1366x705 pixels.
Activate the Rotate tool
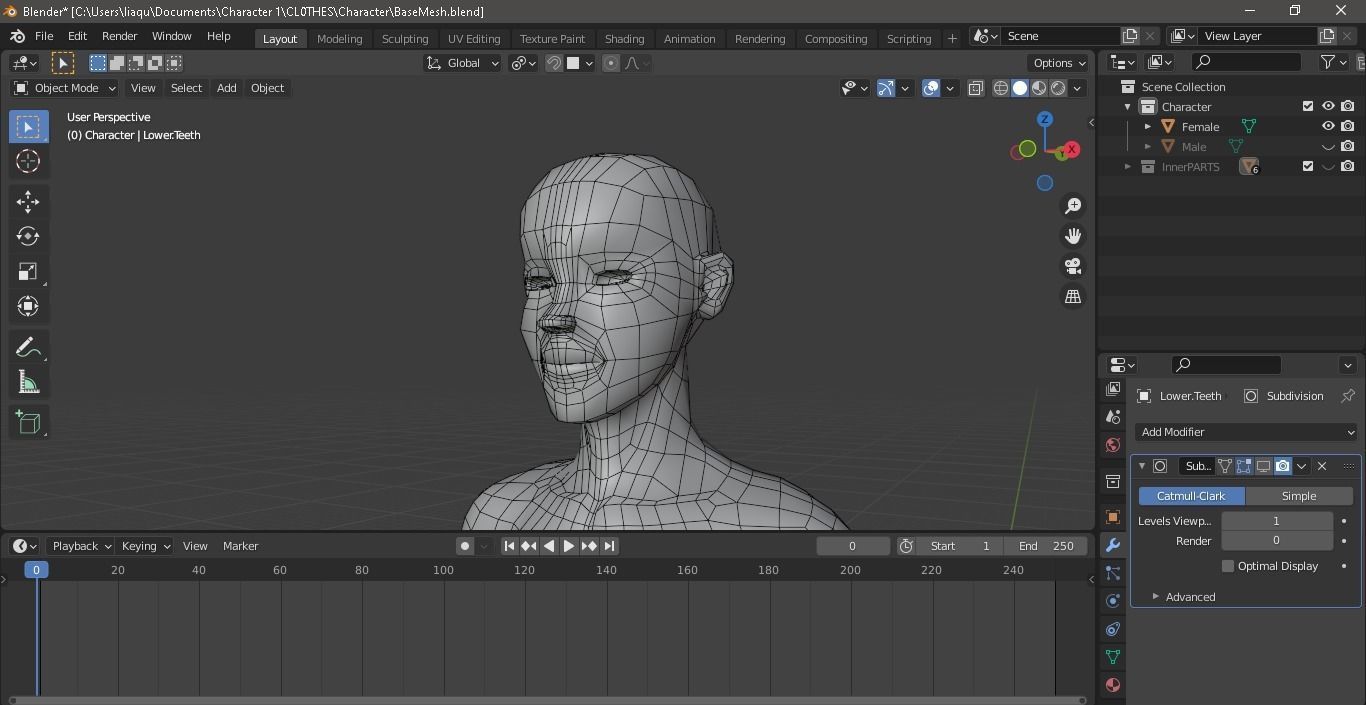click(28, 236)
